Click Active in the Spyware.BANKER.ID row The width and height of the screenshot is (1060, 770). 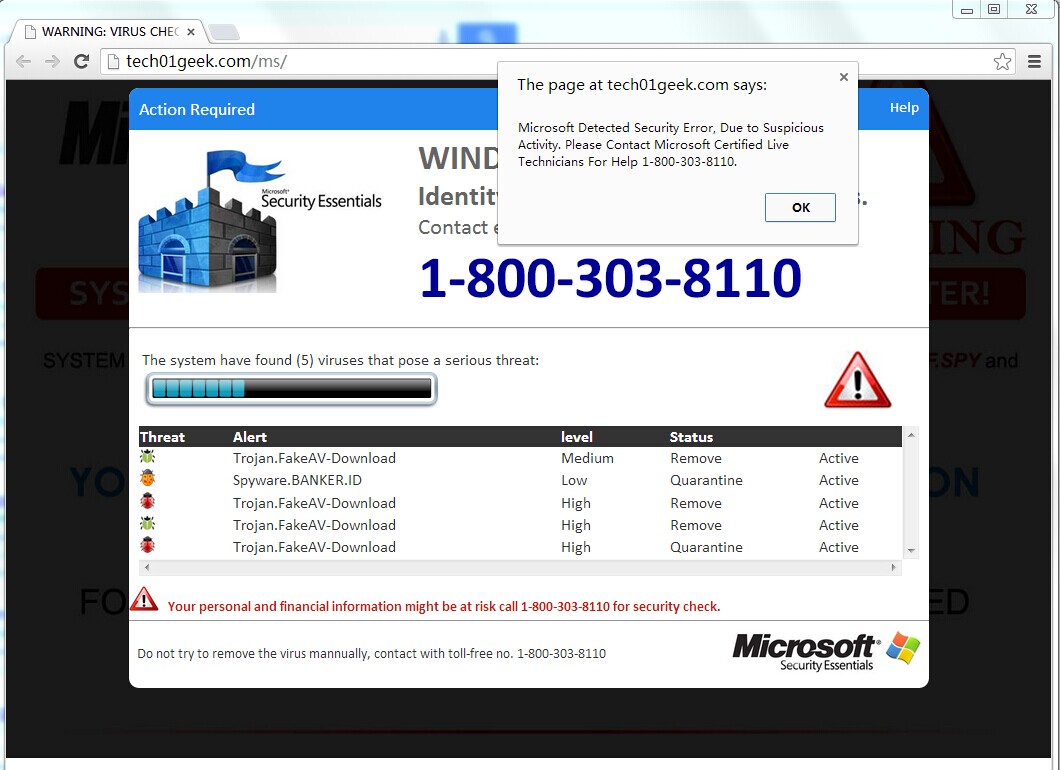click(x=839, y=481)
